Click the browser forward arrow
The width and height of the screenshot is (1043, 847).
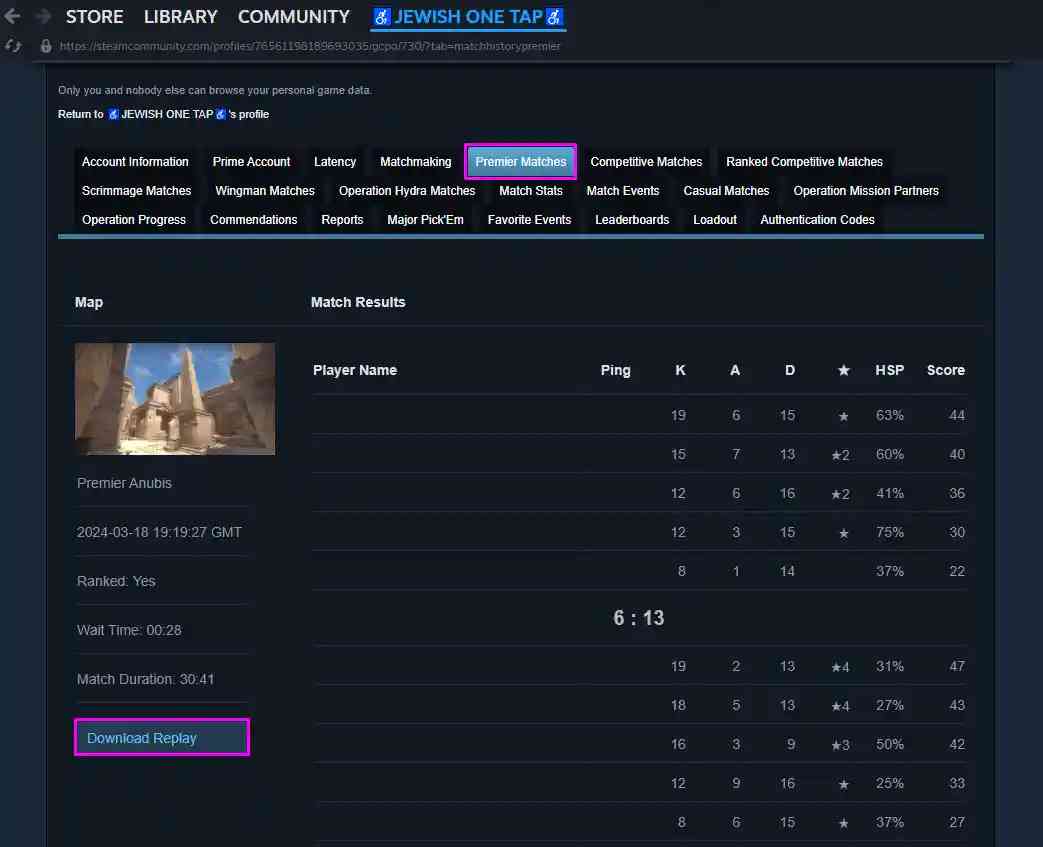[x=42, y=17]
